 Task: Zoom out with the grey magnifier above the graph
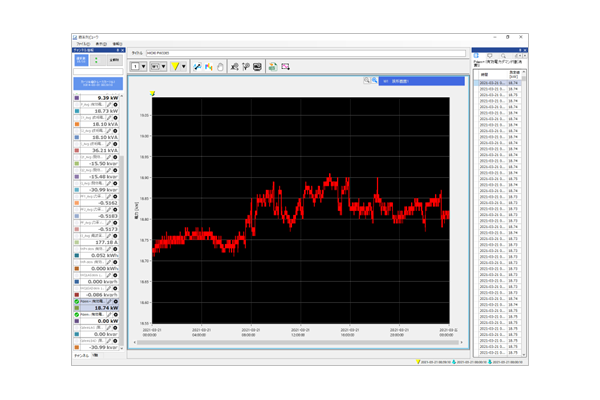coord(367,80)
